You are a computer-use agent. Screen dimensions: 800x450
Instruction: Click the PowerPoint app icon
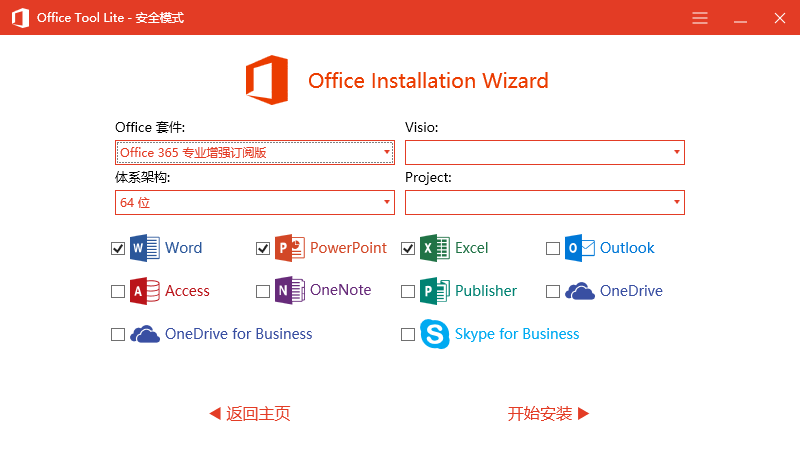pos(290,248)
